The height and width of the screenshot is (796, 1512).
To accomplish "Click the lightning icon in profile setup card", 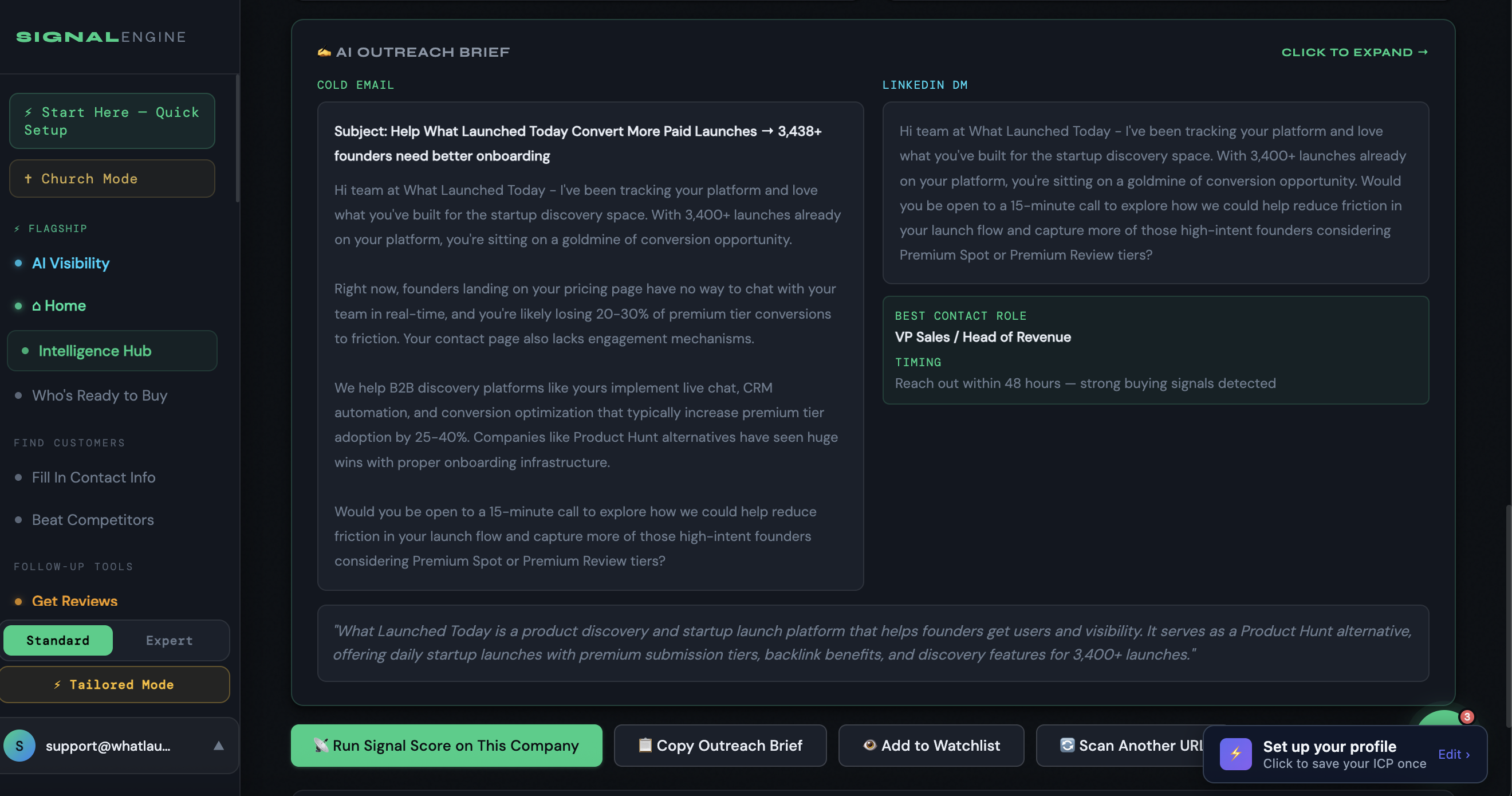I will pyautogui.click(x=1235, y=754).
